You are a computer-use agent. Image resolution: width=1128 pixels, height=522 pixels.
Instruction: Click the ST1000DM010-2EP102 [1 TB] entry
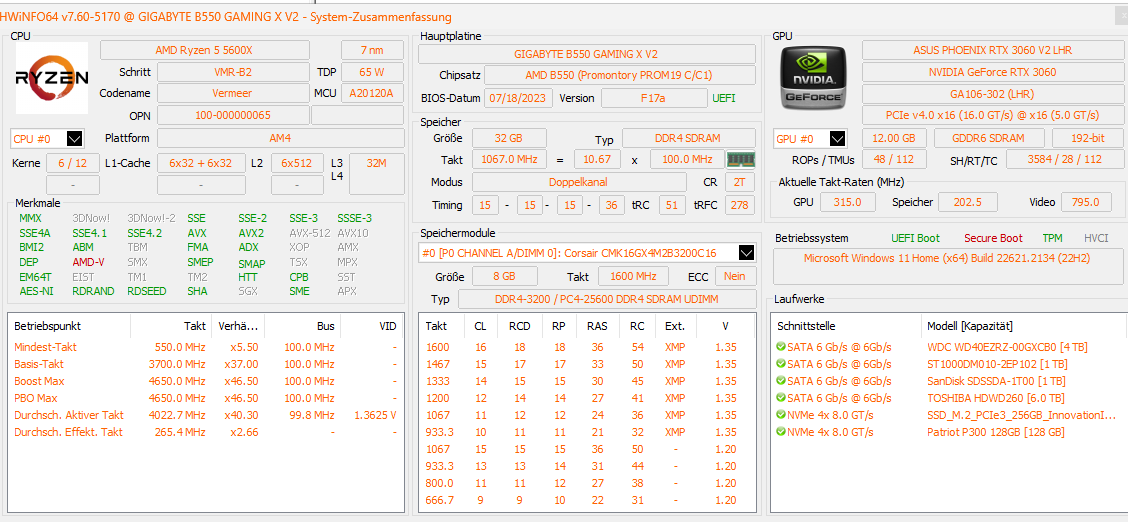[x=997, y=364]
